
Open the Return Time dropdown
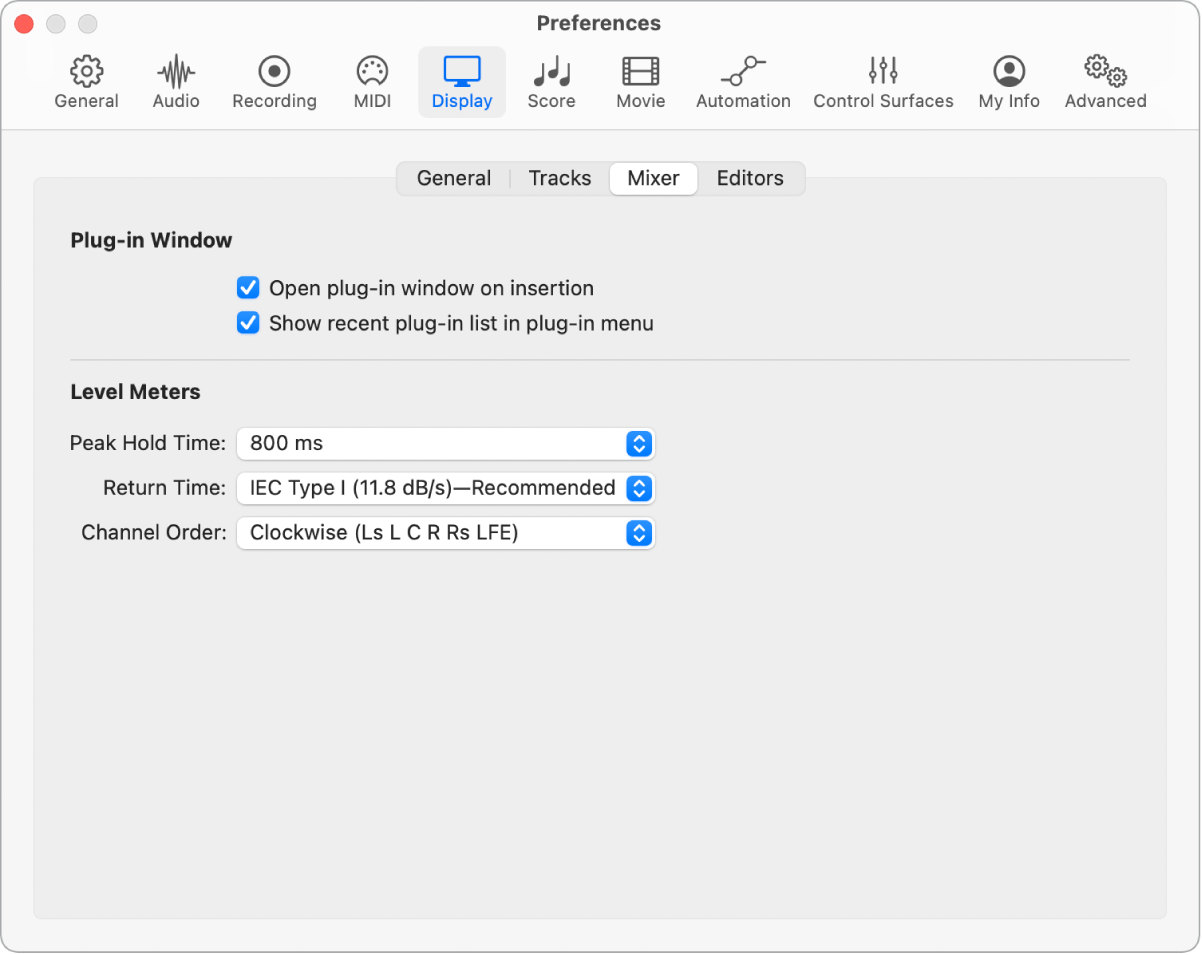pyautogui.click(x=445, y=488)
